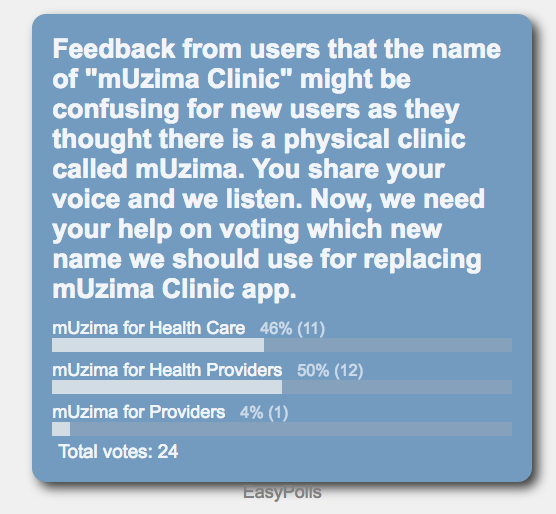The width and height of the screenshot is (556, 514).
Task: Click the poll question heading text
Action: 277,169
